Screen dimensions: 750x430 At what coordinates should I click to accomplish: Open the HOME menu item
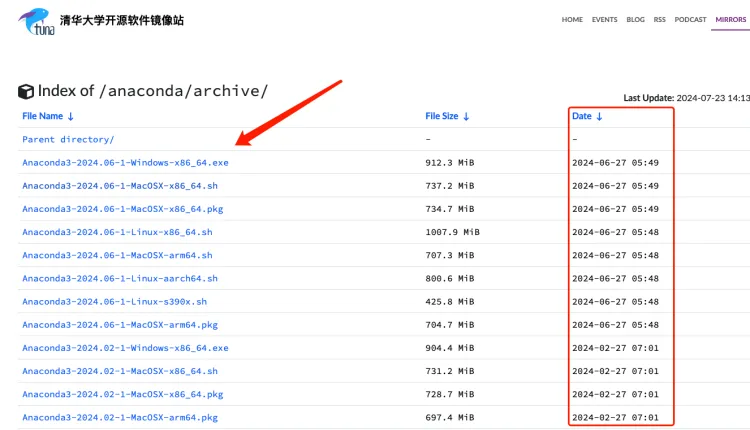pyautogui.click(x=572, y=20)
